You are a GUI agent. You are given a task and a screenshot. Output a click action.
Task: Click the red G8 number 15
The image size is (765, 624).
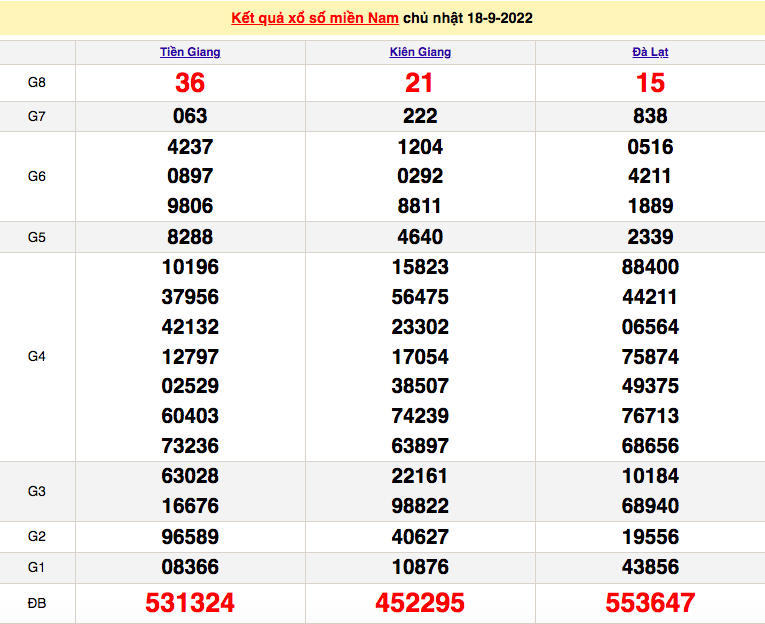pyautogui.click(x=650, y=84)
